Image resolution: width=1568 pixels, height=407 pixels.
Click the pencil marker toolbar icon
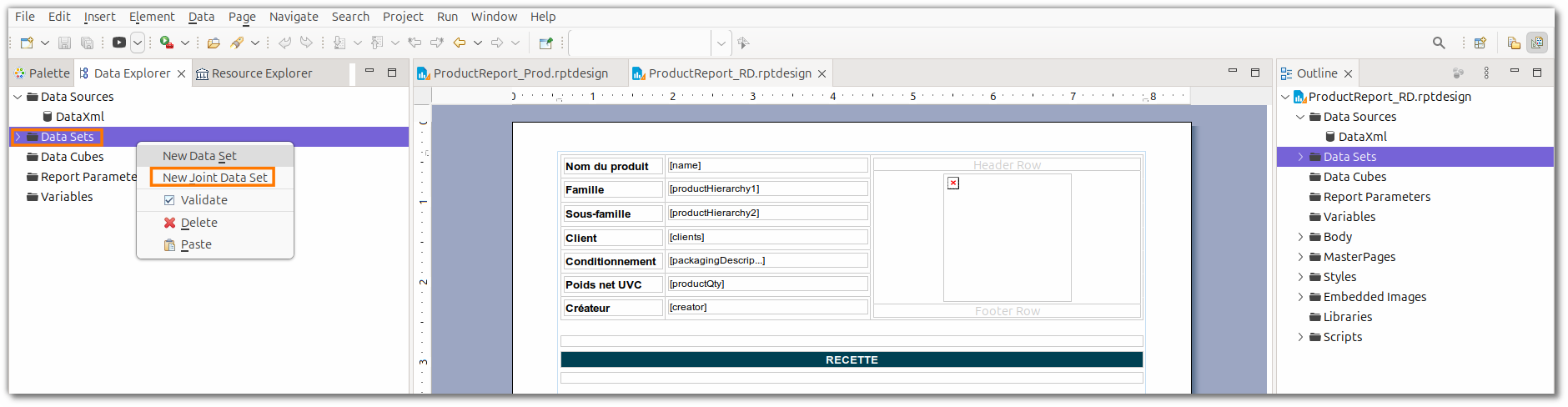click(237, 43)
